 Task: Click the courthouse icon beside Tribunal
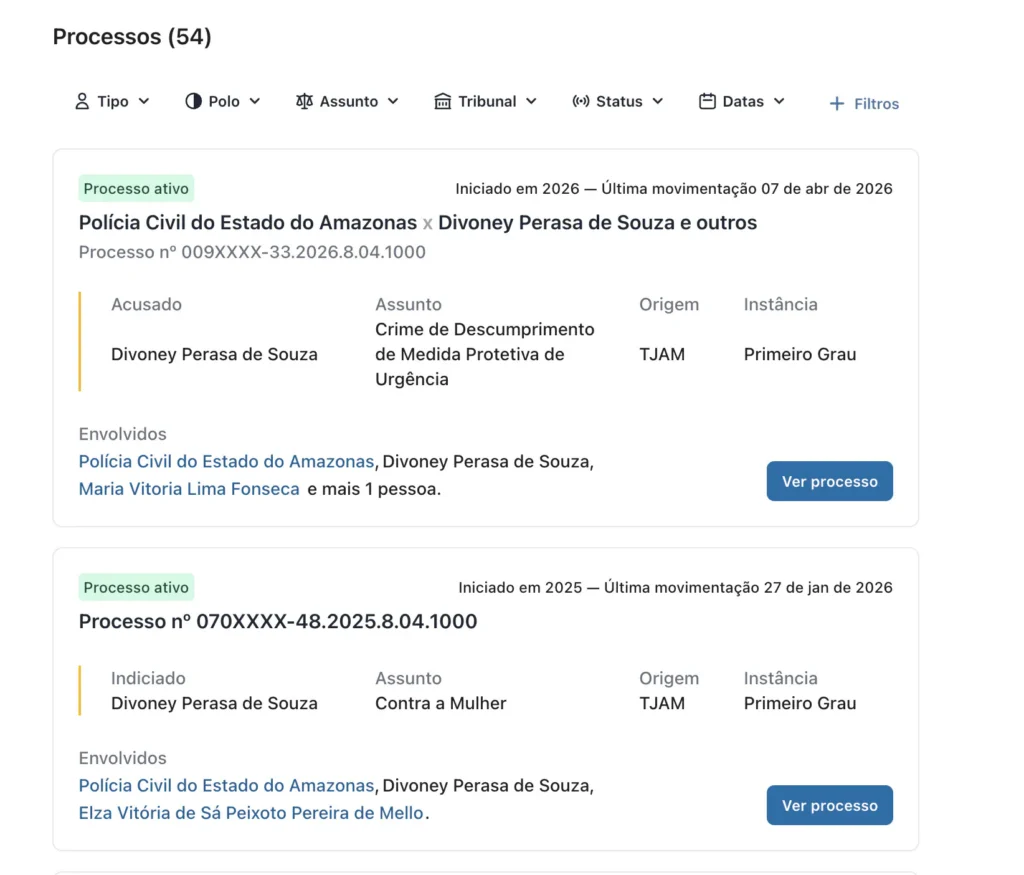tap(442, 101)
